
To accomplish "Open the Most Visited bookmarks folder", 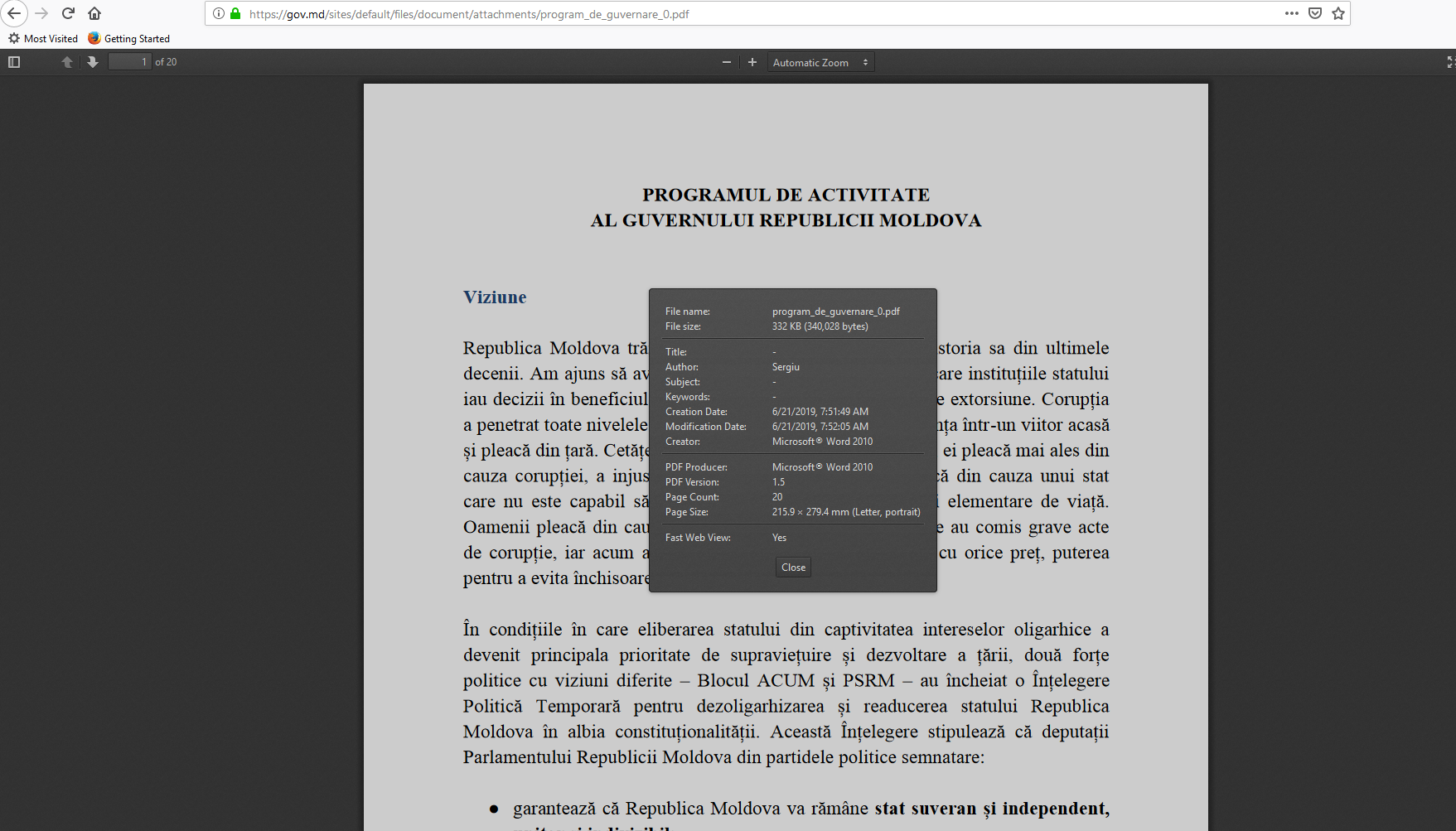I will [x=43, y=39].
